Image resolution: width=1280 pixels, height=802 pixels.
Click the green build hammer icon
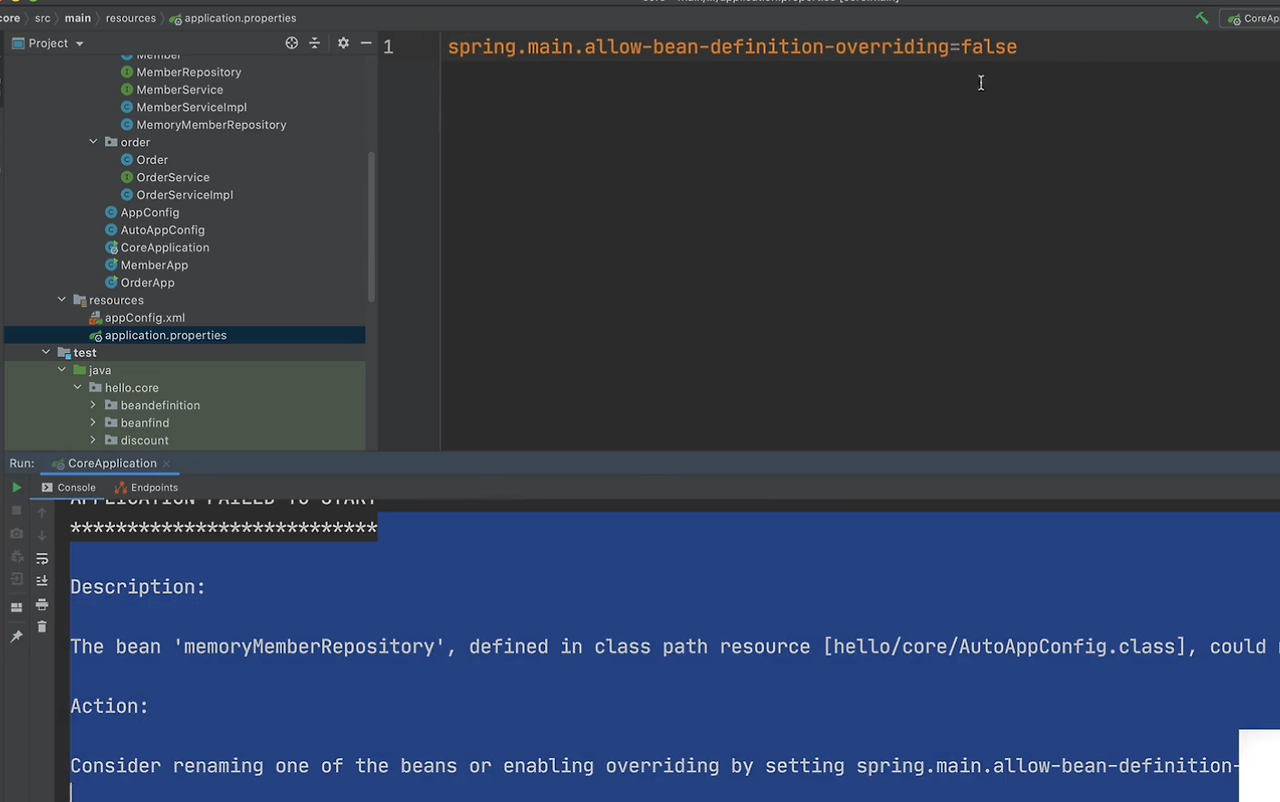coord(1202,18)
